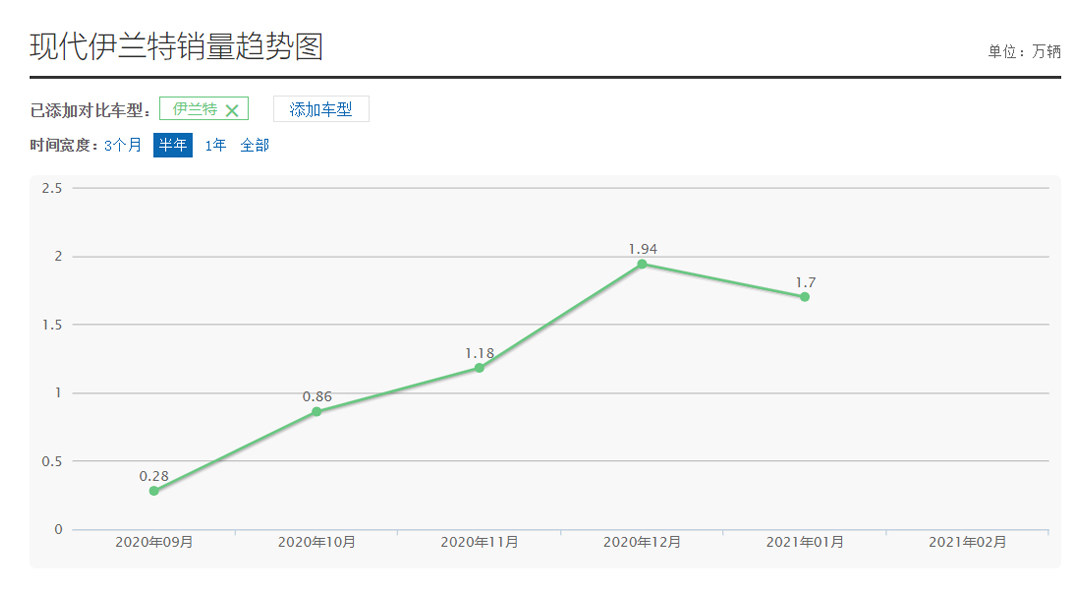The height and width of the screenshot is (600, 1080).
Task: Select the 2021年02月 axis label
Action: [967, 542]
